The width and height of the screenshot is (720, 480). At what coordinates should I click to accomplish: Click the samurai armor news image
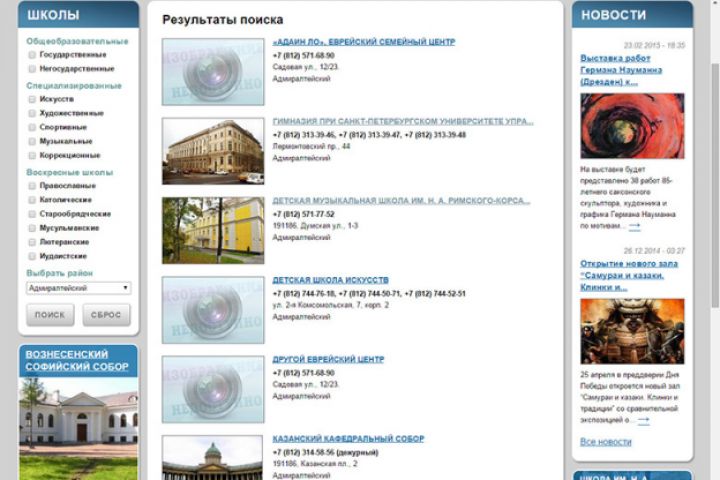632,331
